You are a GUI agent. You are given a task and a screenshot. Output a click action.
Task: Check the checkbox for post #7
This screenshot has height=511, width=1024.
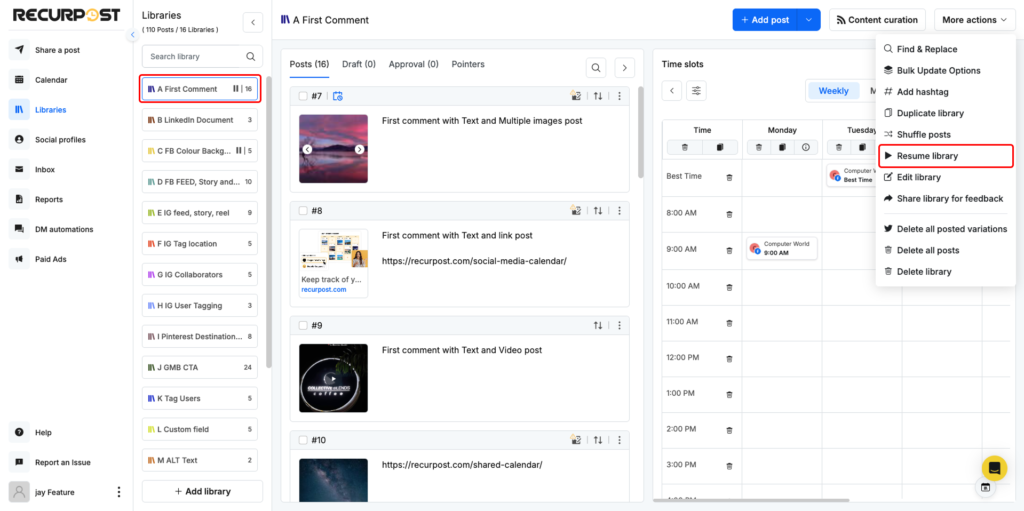pyautogui.click(x=302, y=96)
